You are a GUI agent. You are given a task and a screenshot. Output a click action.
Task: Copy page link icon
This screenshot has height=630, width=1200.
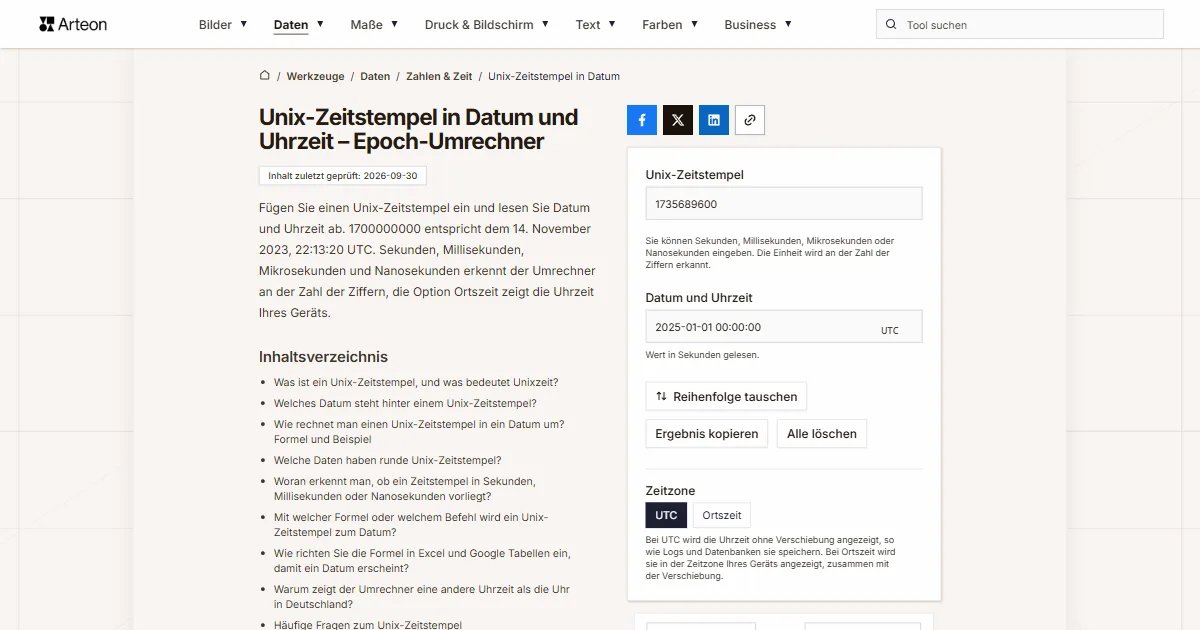[750, 120]
